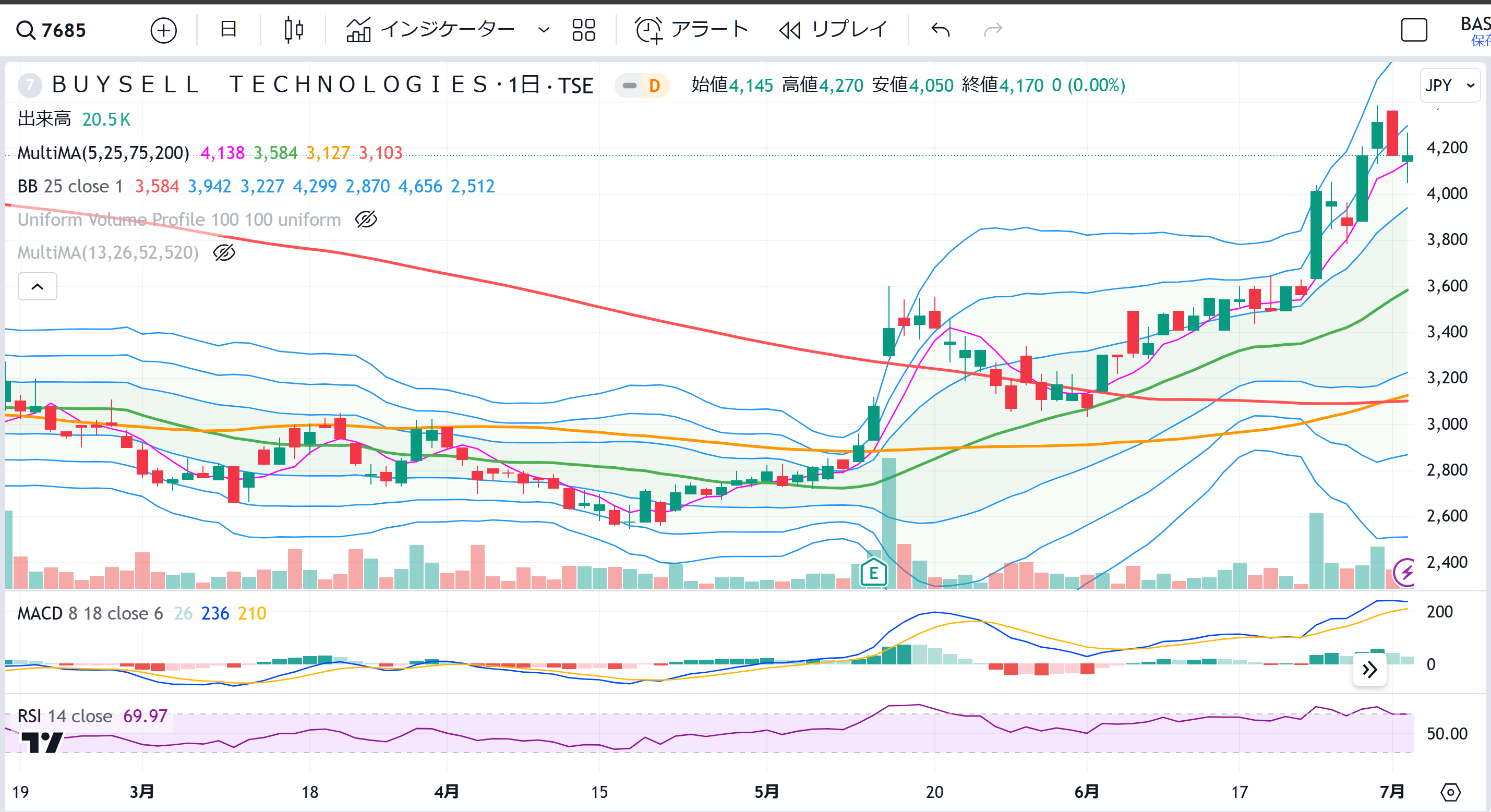Click the add symbol plus button

pyautogui.click(x=163, y=30)
